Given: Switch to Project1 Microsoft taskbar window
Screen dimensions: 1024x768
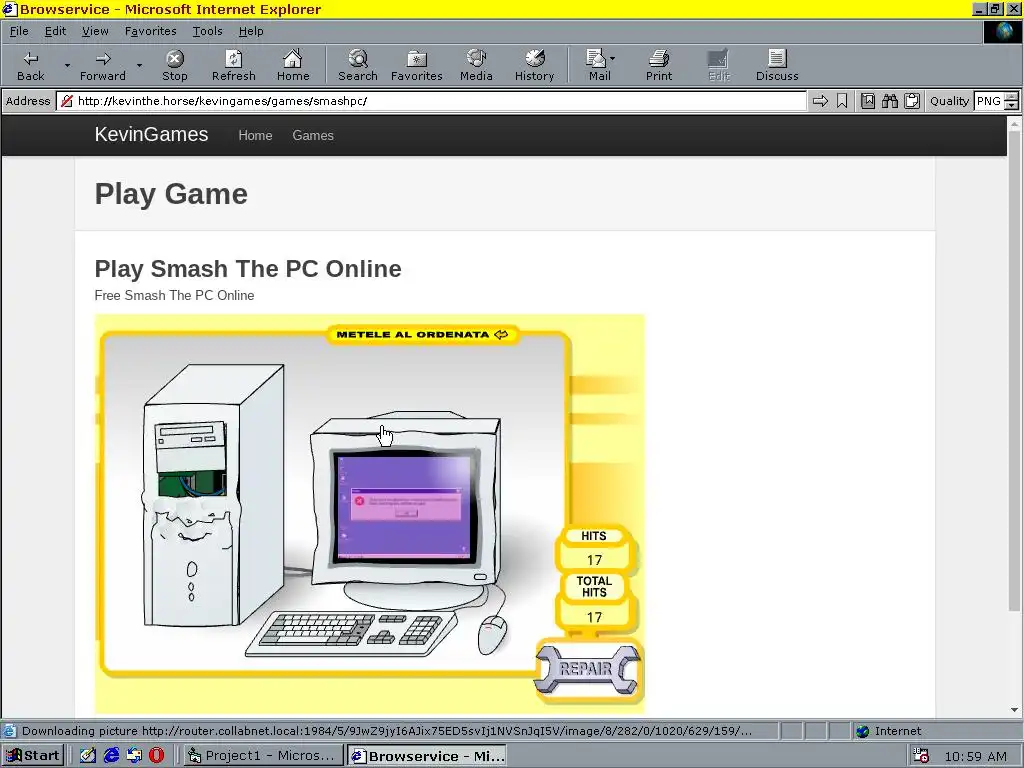Looking at the screenshot, I should click(x=262, y=756).
